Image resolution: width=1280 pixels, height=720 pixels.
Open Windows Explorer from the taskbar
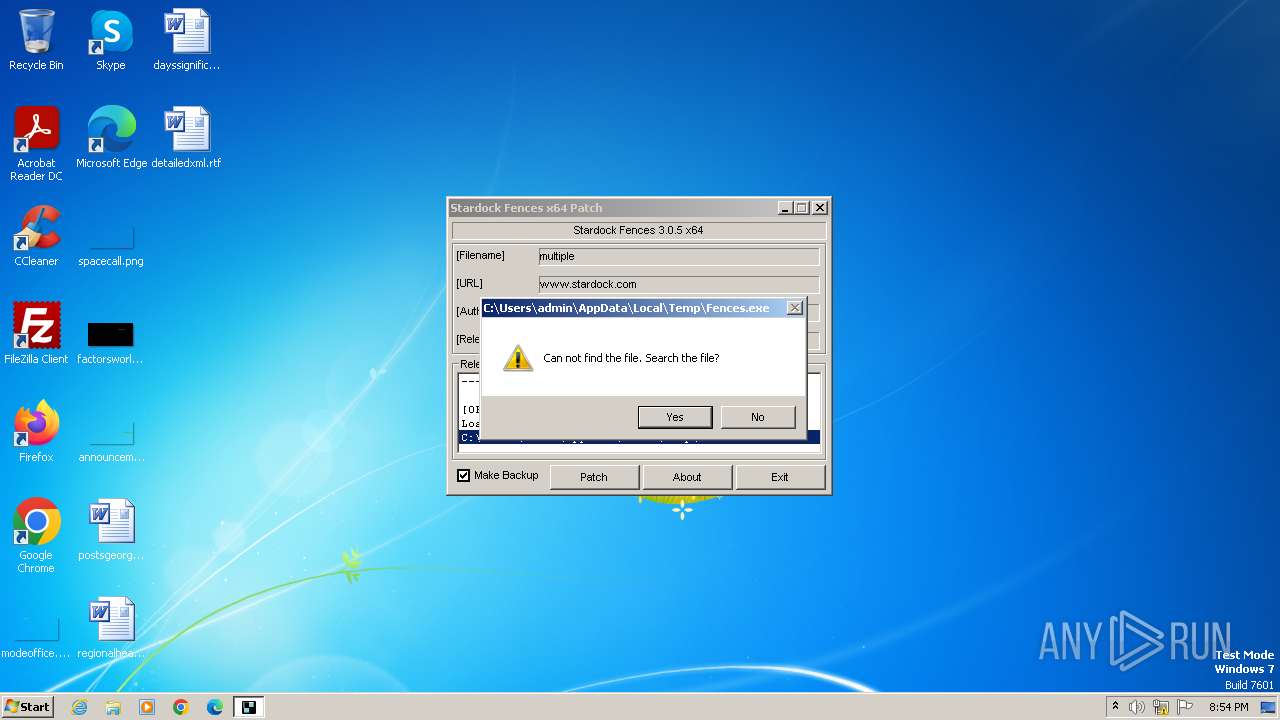tap(113, 707)
